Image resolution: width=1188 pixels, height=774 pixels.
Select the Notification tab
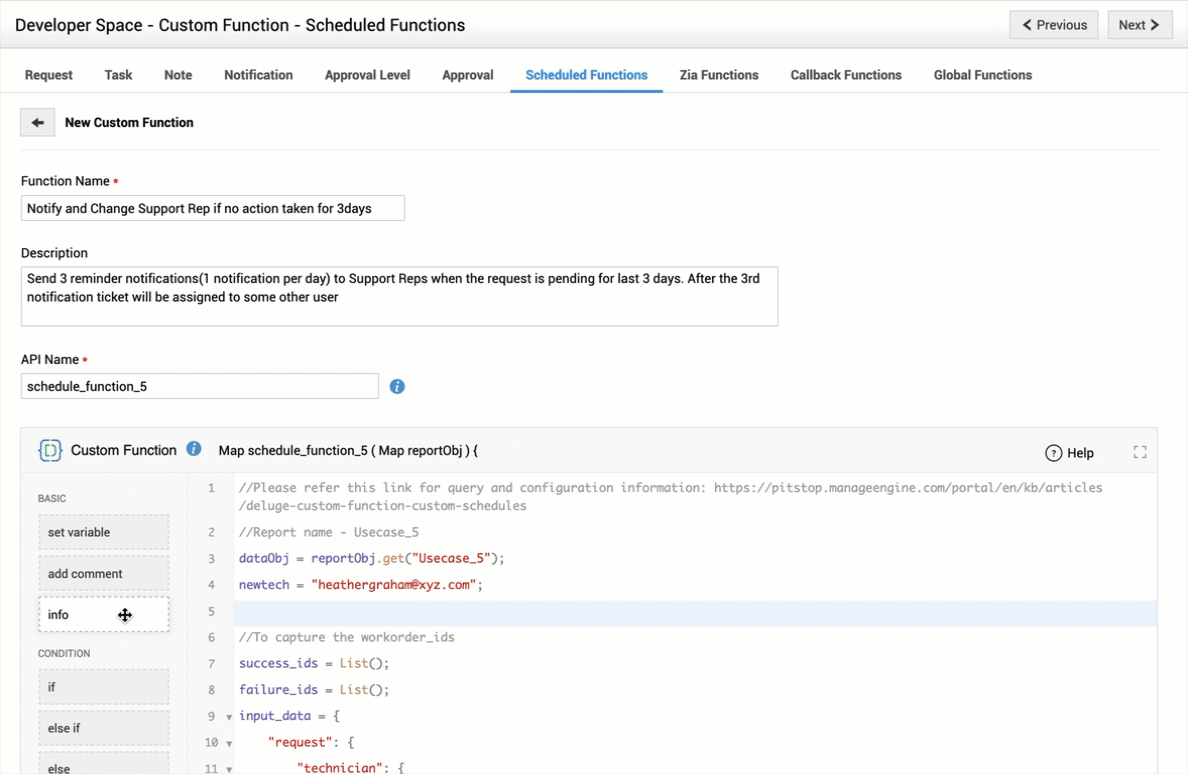pyautogui.click(x=258, y=75)
